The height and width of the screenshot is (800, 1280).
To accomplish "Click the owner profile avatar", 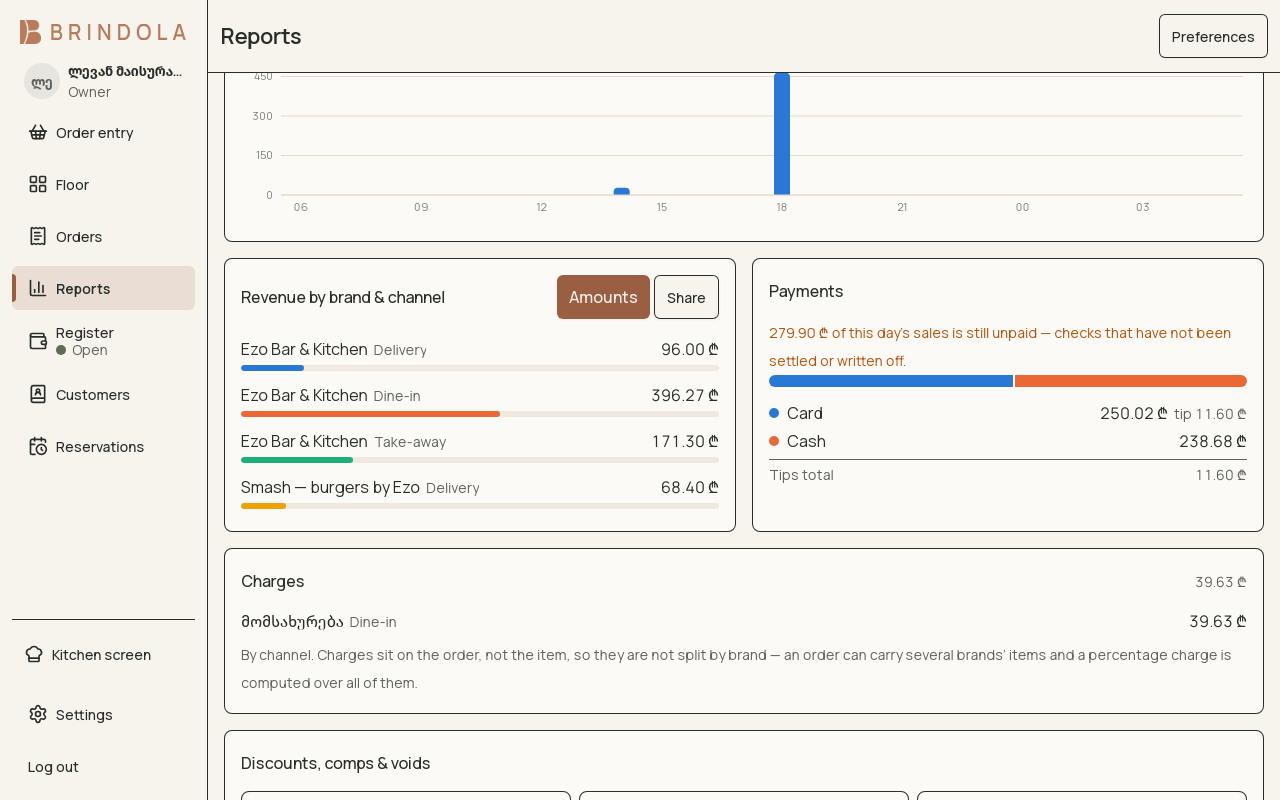I will (x=42, y=81).
